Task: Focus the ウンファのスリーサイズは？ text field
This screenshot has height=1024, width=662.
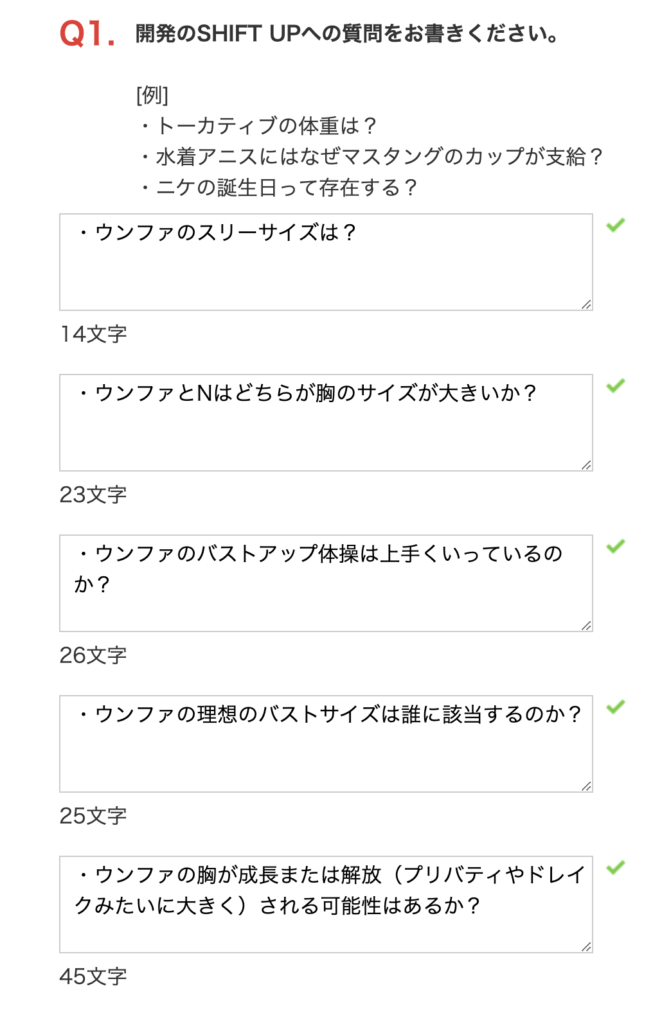Action: click(x=326, y=262)
